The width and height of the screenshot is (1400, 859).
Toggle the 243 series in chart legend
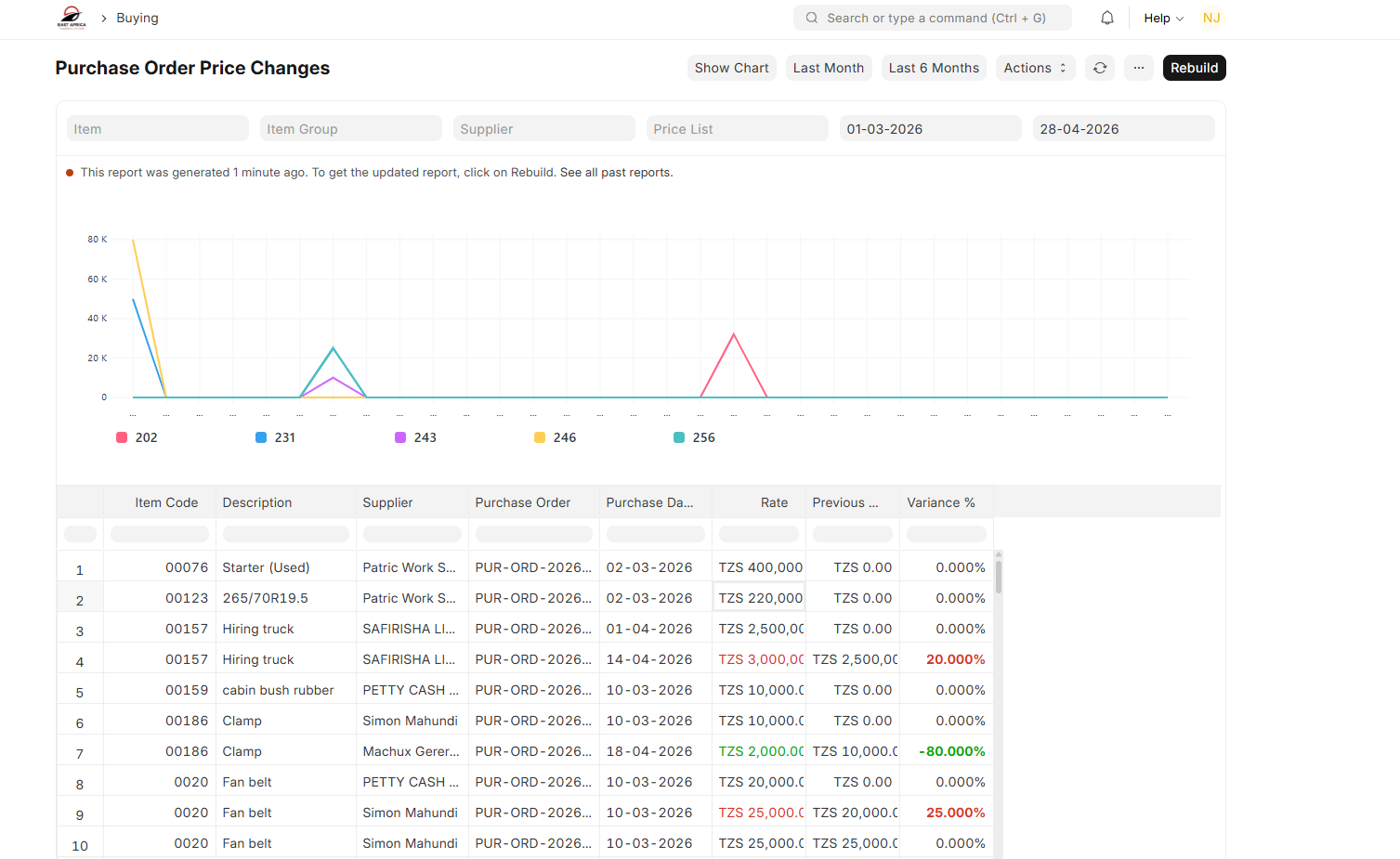point(415,437)
